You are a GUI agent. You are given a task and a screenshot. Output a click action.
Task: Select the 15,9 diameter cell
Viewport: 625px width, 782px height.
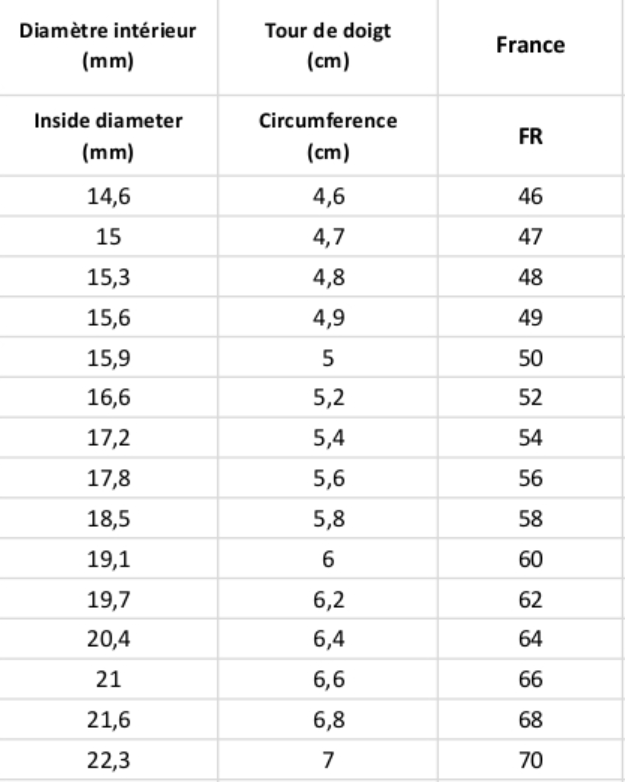(107, 359)
